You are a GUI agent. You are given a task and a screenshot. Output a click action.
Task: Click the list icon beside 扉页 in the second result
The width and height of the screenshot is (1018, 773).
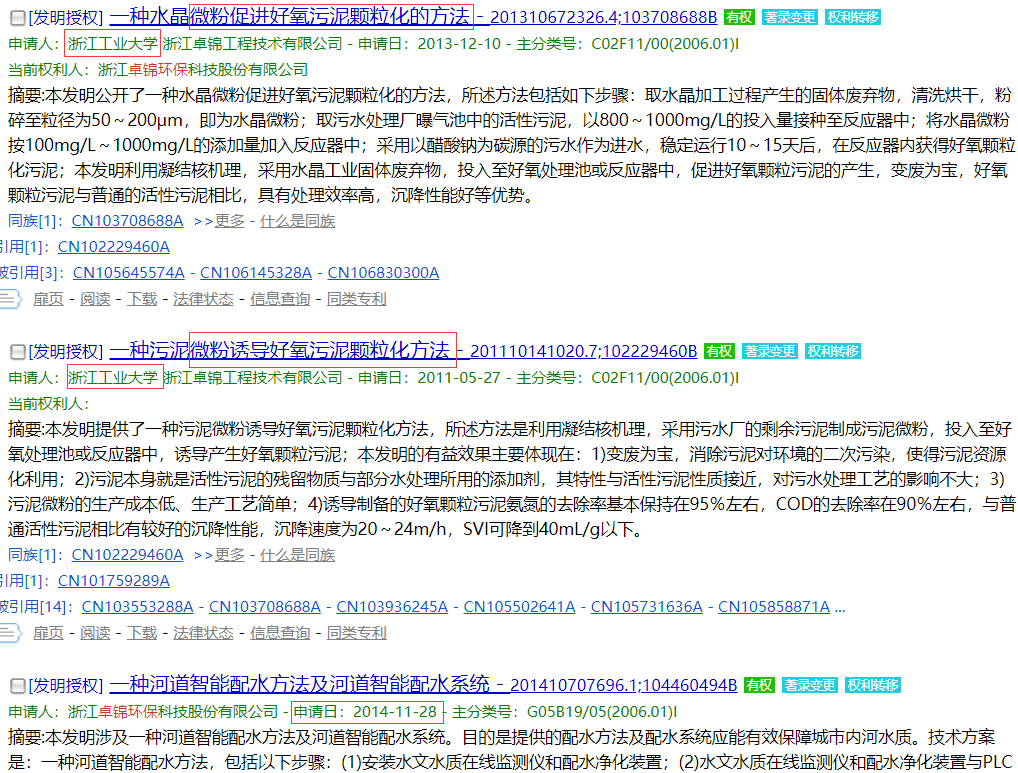pos(10,633)
